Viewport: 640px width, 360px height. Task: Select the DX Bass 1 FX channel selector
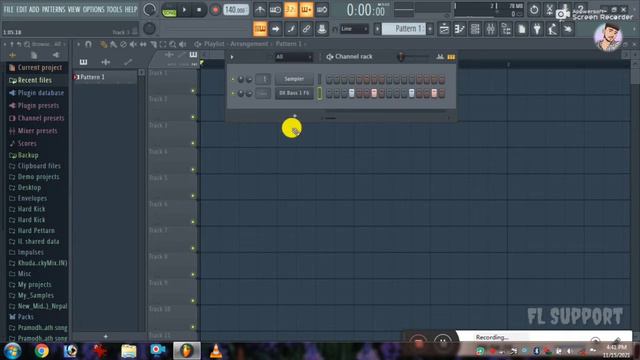pos(320,93)
